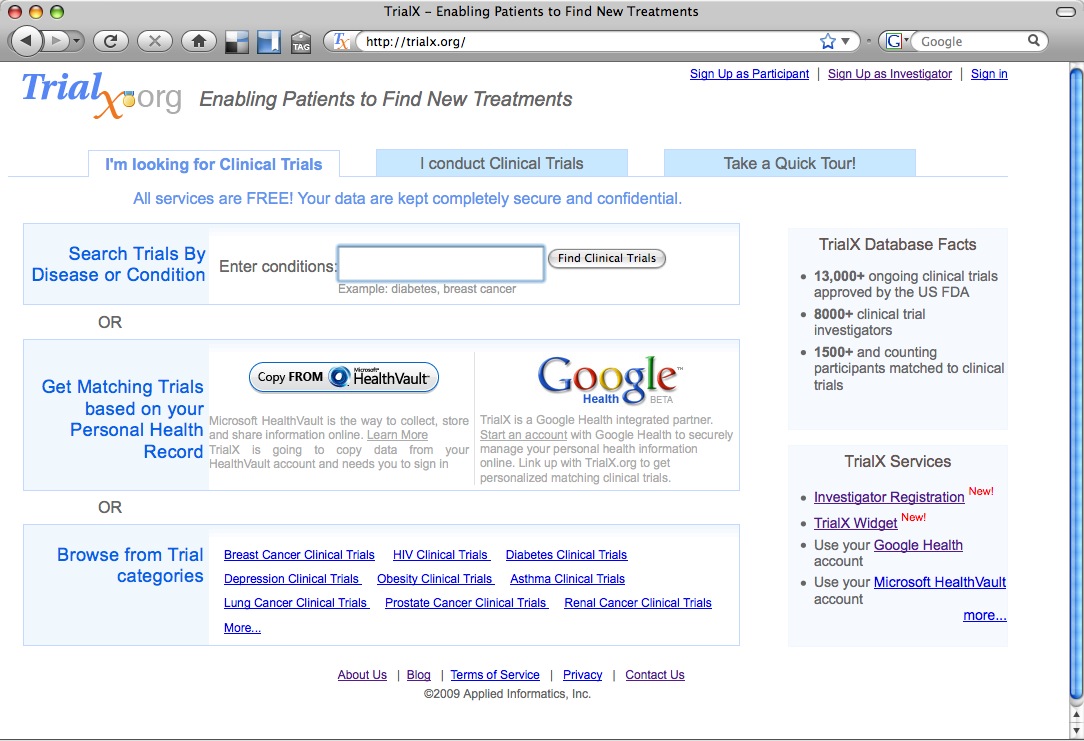This screenshot has width=1084, height=741.
Task: Click the Google Health logo
Action: click(609, 380)
